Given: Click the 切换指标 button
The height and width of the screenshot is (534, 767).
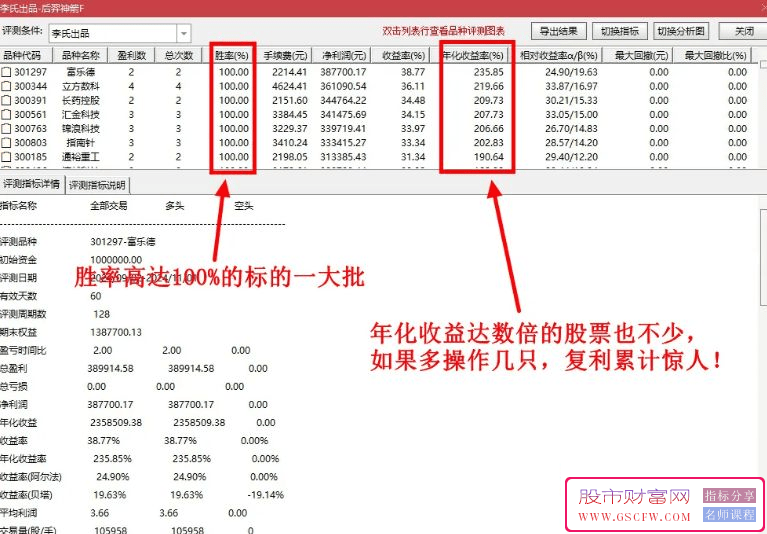Looking at the screenshot, I should (620, 31).
